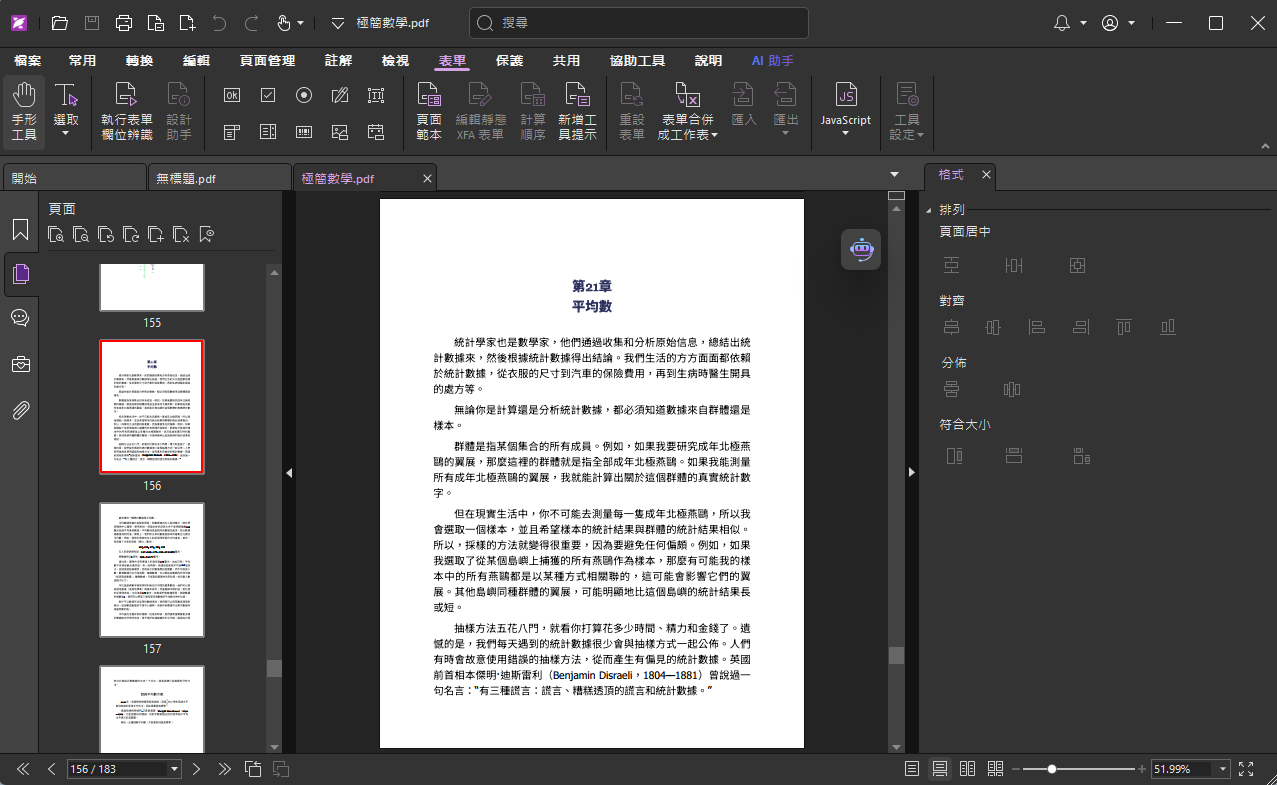The width and height of the screenshot is (1277, 785).
Task: Select the Hand tool (手形工具)
Action: (x=24, y=112)
